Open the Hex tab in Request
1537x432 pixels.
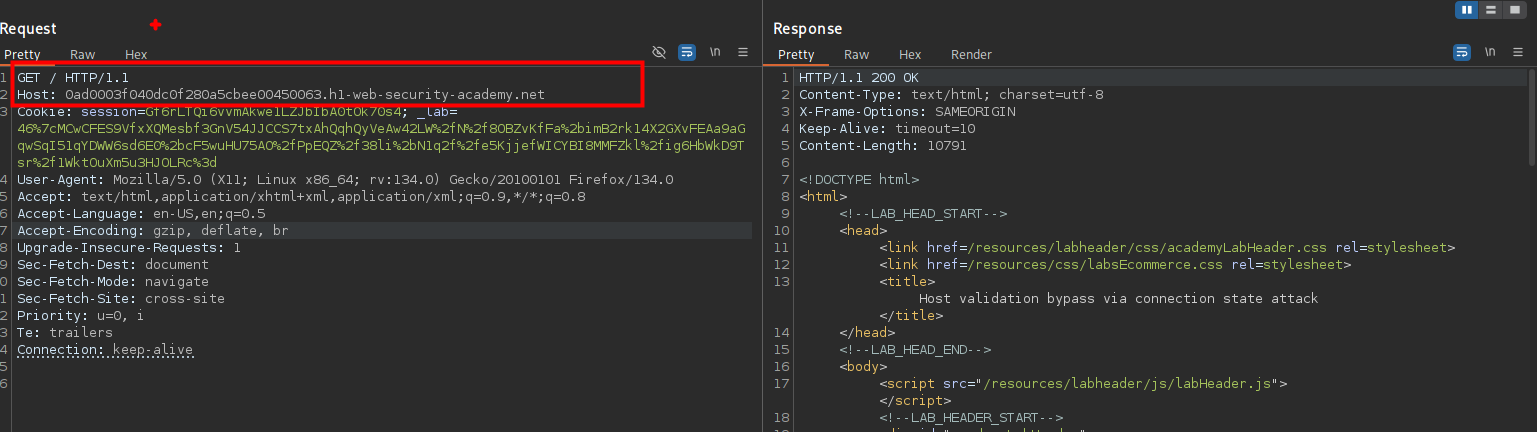point(136,55)
